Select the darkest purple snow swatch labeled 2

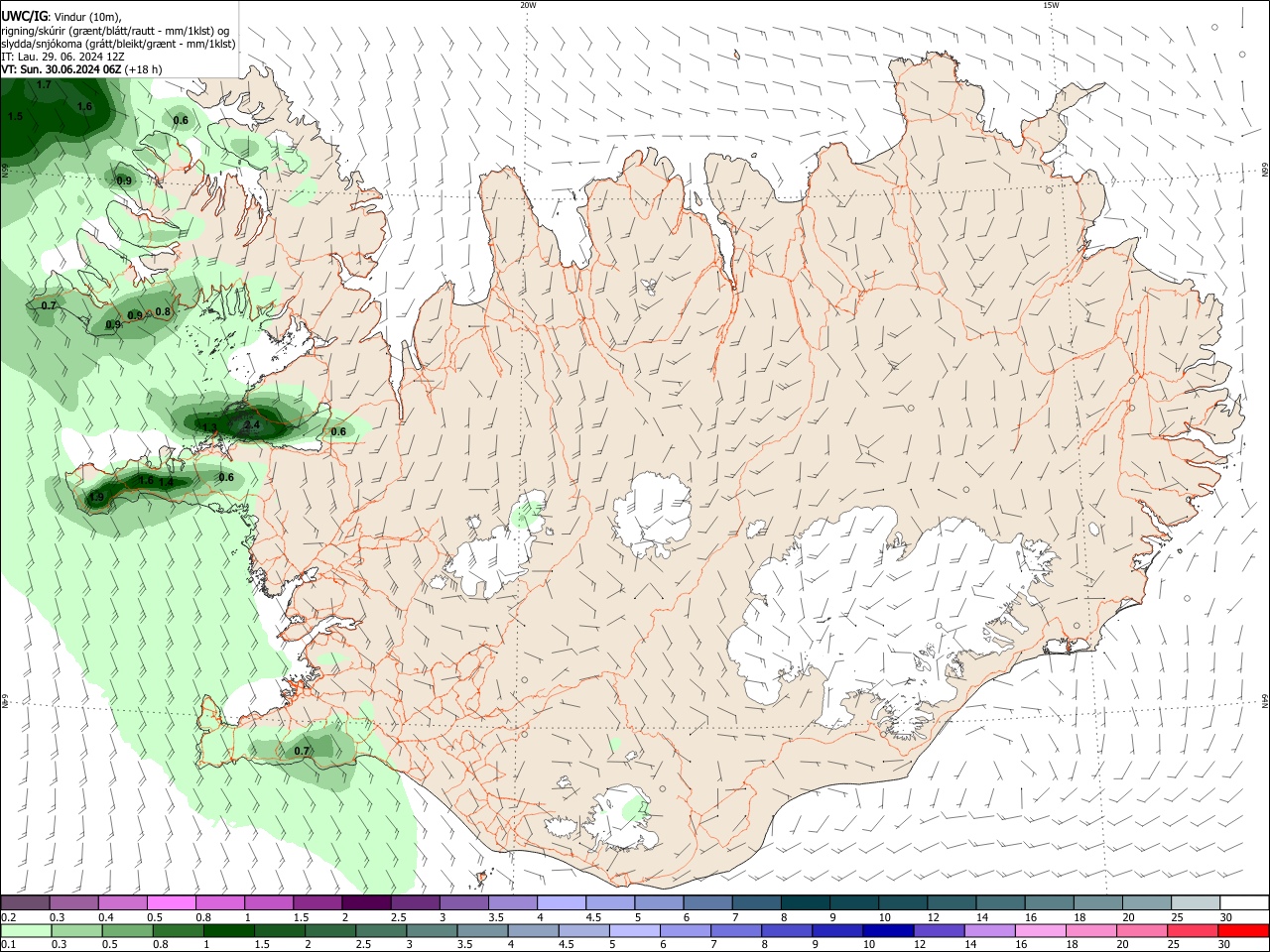366,902
